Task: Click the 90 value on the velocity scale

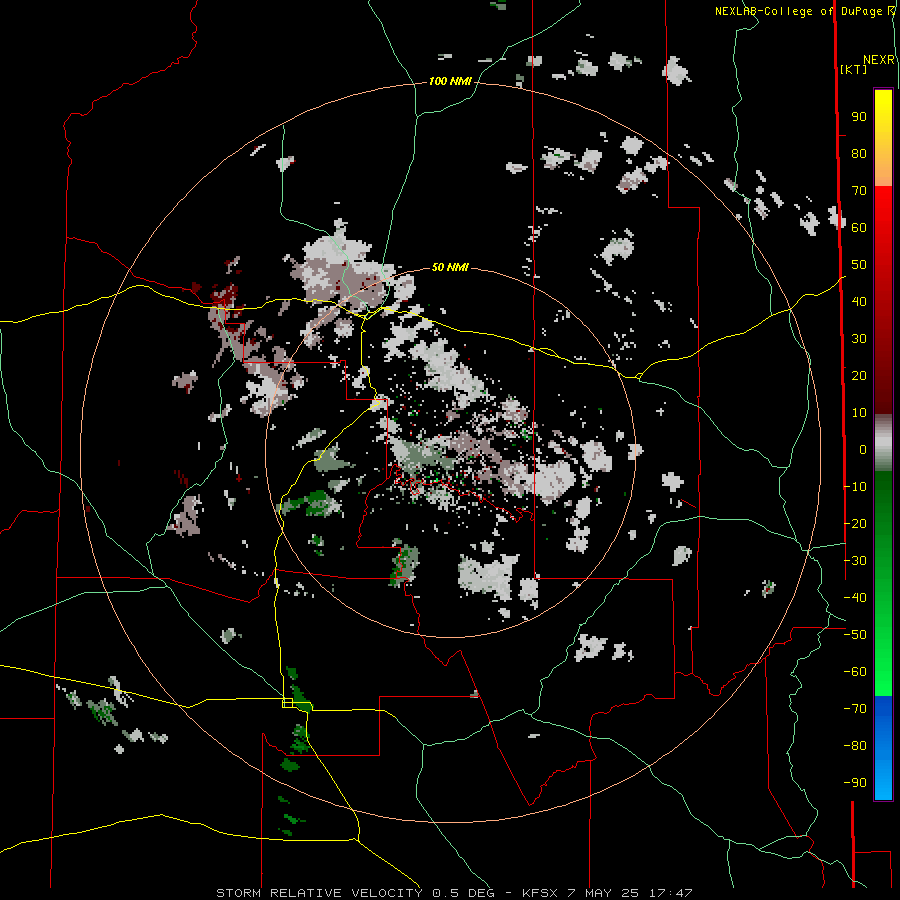Action: pos(859,117)
